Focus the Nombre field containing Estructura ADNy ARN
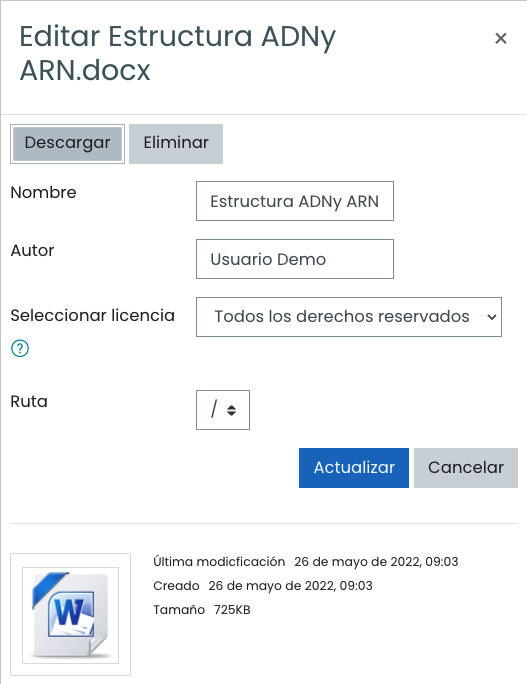This screenshot has height=684, width=527. [295, 201]
